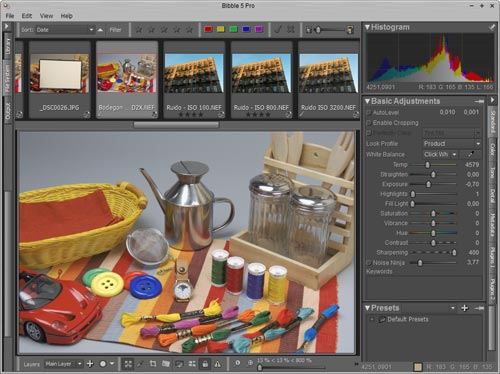Toggle the warning triangle icon
This screenshot has width=500, height=374.
click(x=218, y=364)
